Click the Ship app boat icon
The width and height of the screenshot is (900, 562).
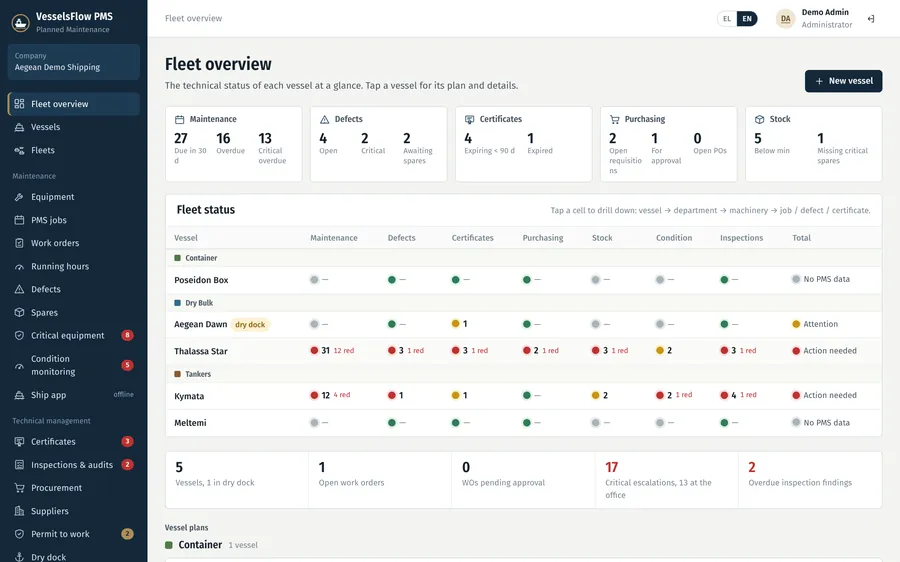pos(20,395)
